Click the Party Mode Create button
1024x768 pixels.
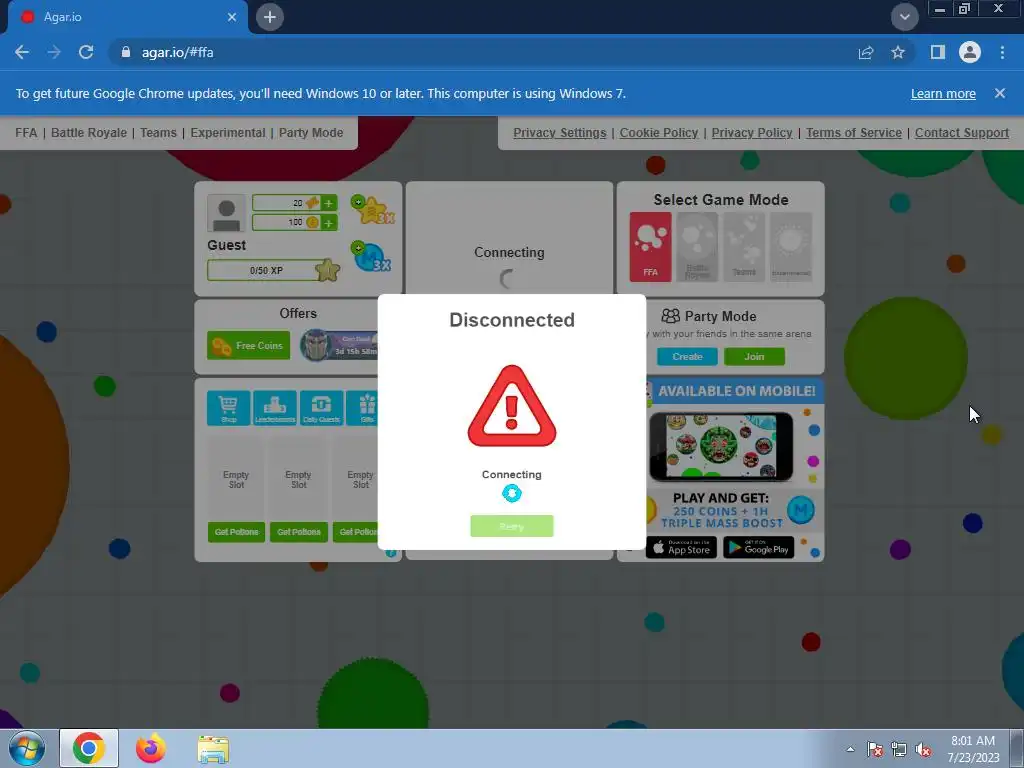687,357
